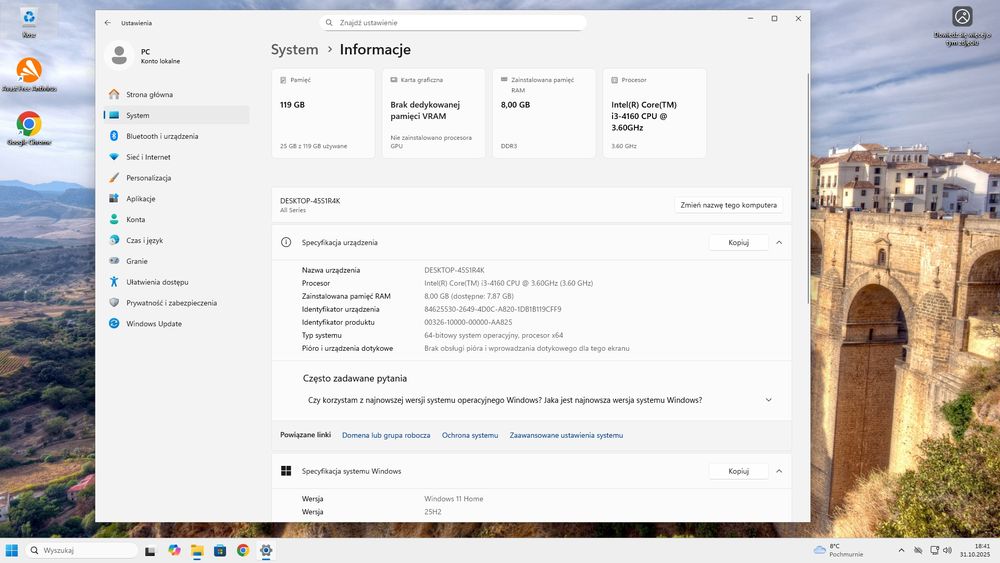This screenshot has height=563, width=1000.
Task: Select the System sidebar icon
Action: pos(114,115)
